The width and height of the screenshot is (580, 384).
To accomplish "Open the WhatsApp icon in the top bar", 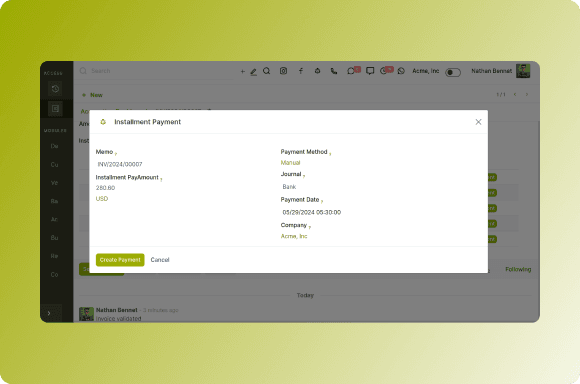I will coord(401,71).
